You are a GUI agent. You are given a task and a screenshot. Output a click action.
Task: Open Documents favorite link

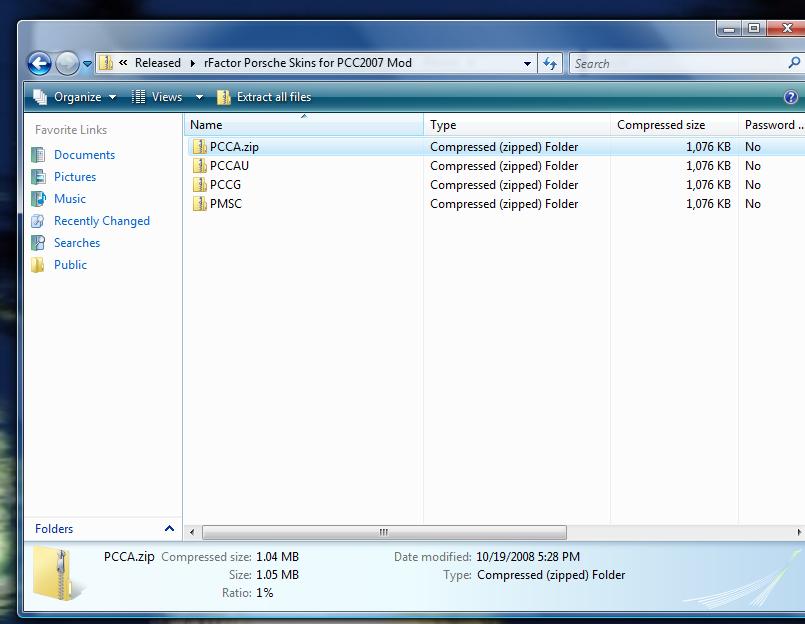[x=84, y=155]
